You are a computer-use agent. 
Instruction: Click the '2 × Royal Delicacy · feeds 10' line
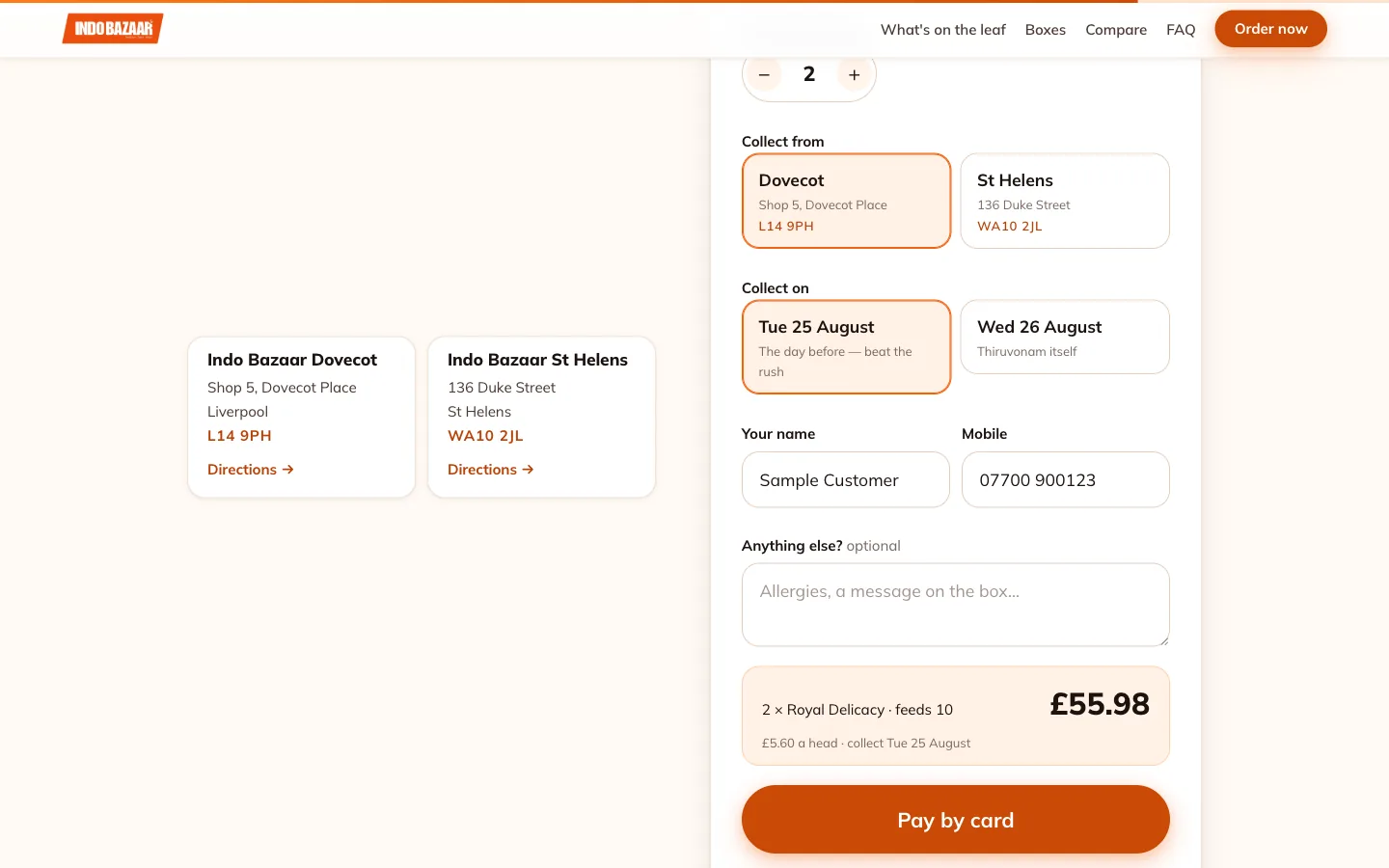pos(858,710)
